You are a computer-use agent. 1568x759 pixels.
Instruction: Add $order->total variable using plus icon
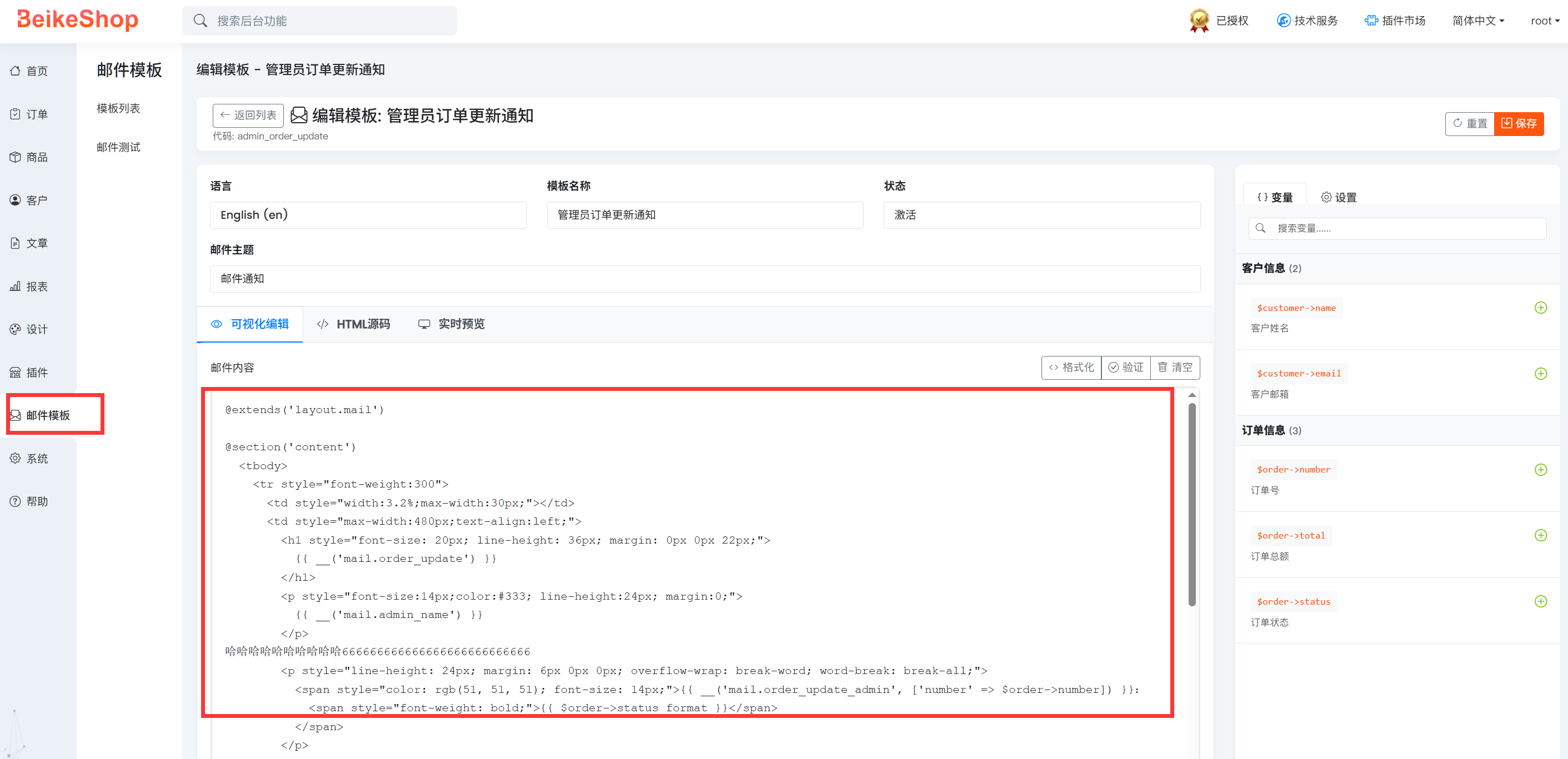click(x=1540, y=536)
